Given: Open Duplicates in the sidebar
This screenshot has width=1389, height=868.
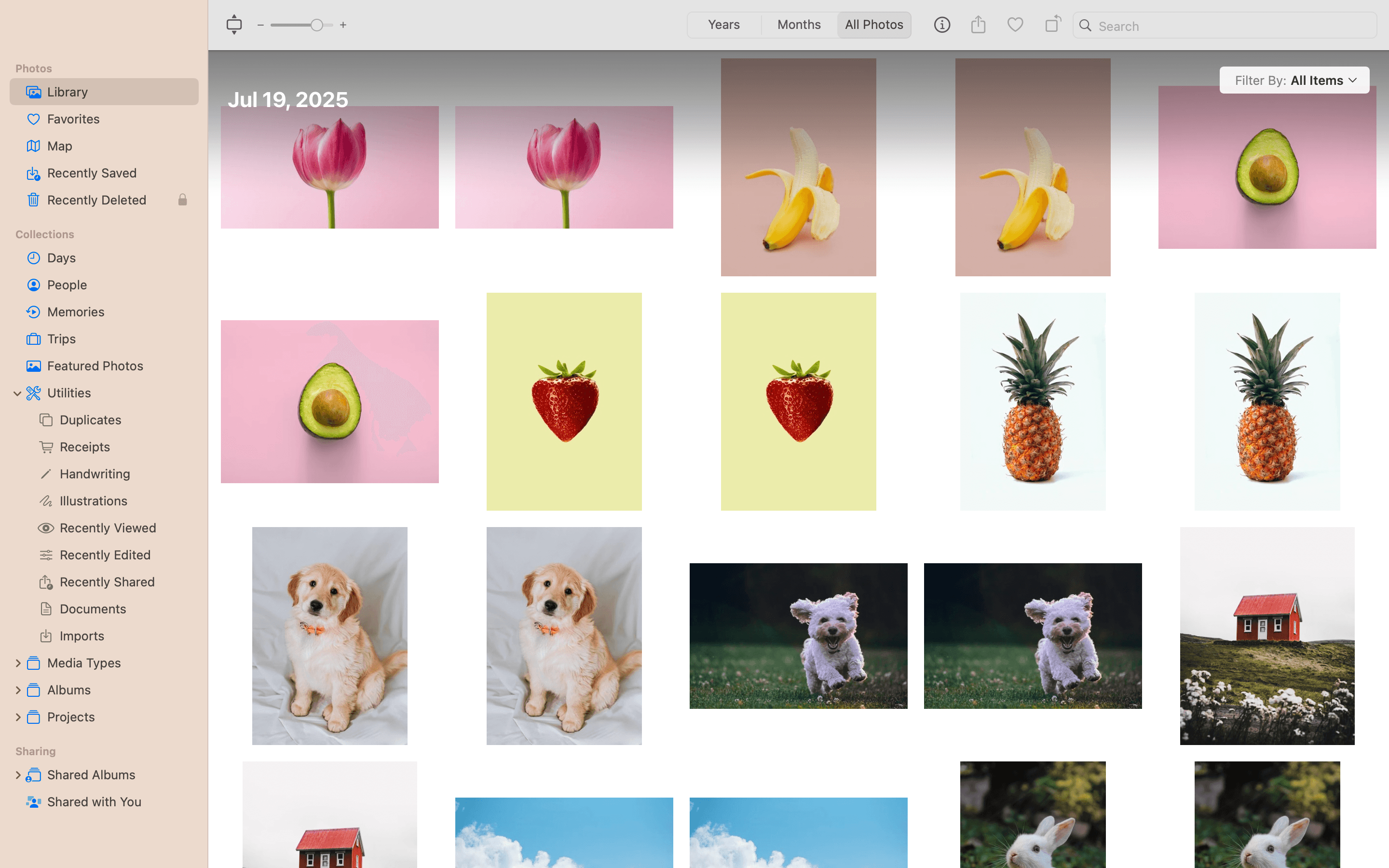Looking at the screenshot, I should [x=90, y=420].
